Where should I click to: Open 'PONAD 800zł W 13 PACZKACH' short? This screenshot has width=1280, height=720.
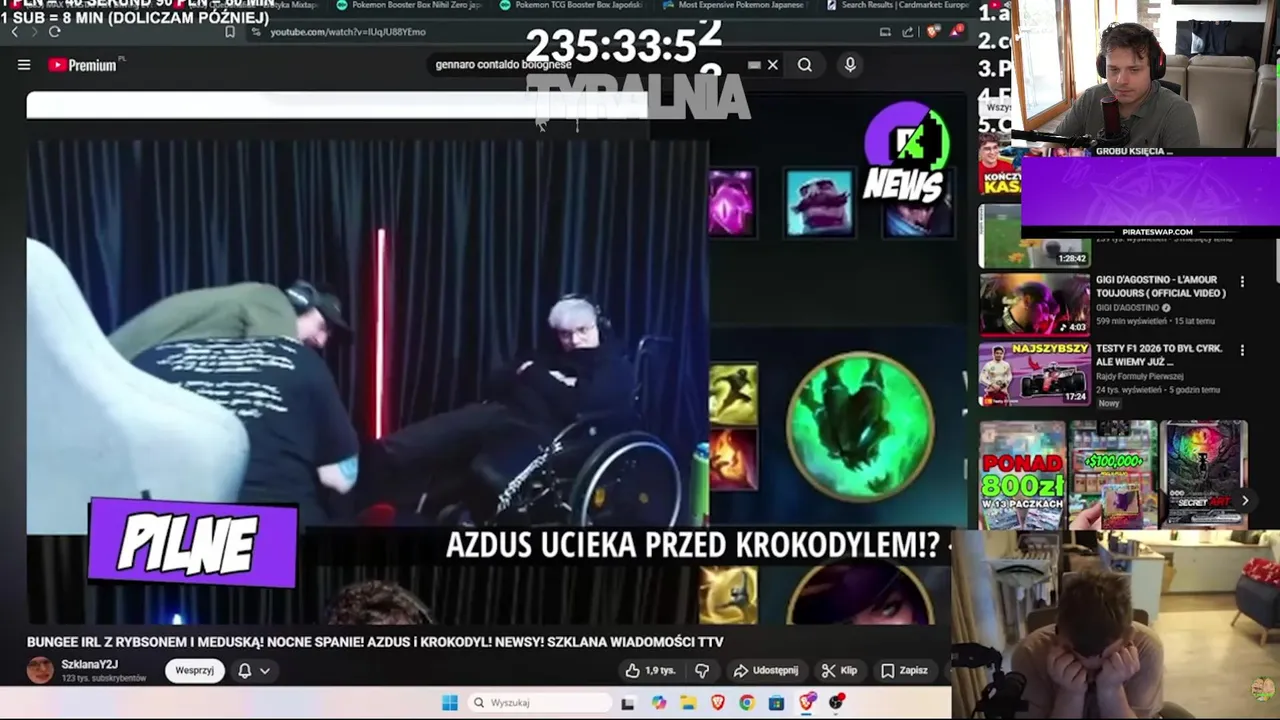point(1022,475)
